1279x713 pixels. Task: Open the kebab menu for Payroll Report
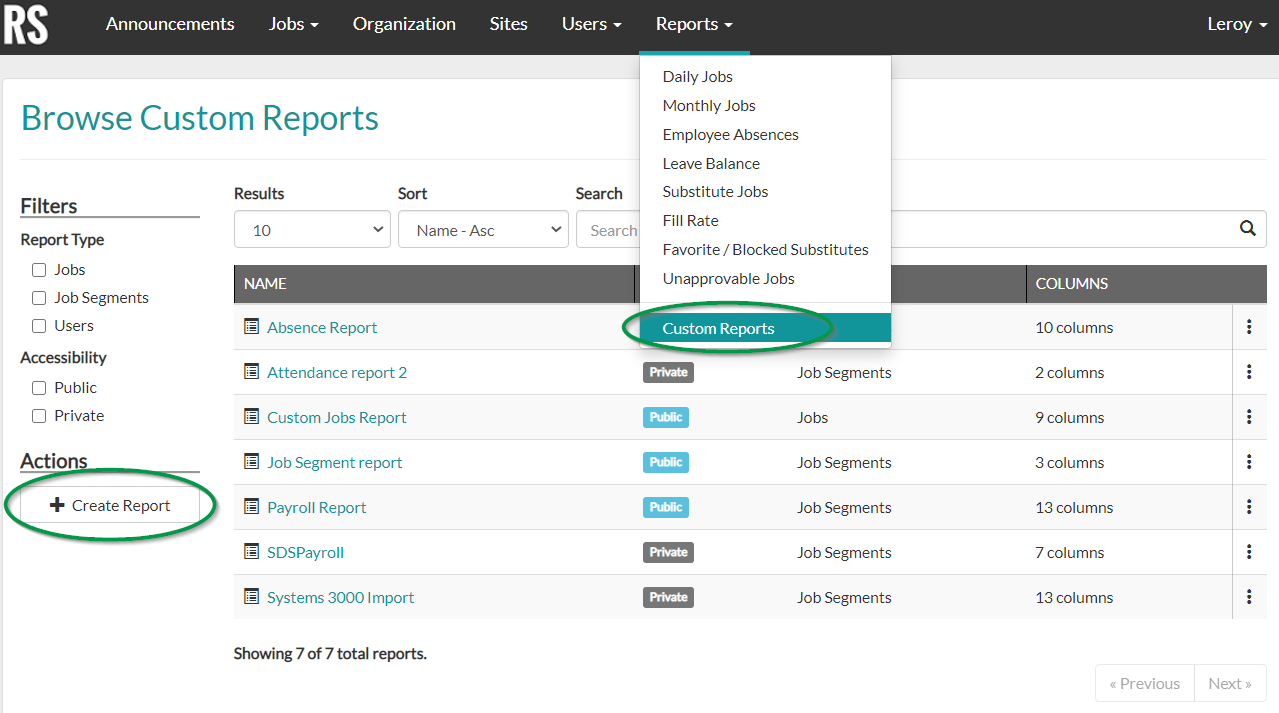(1249, 506)
